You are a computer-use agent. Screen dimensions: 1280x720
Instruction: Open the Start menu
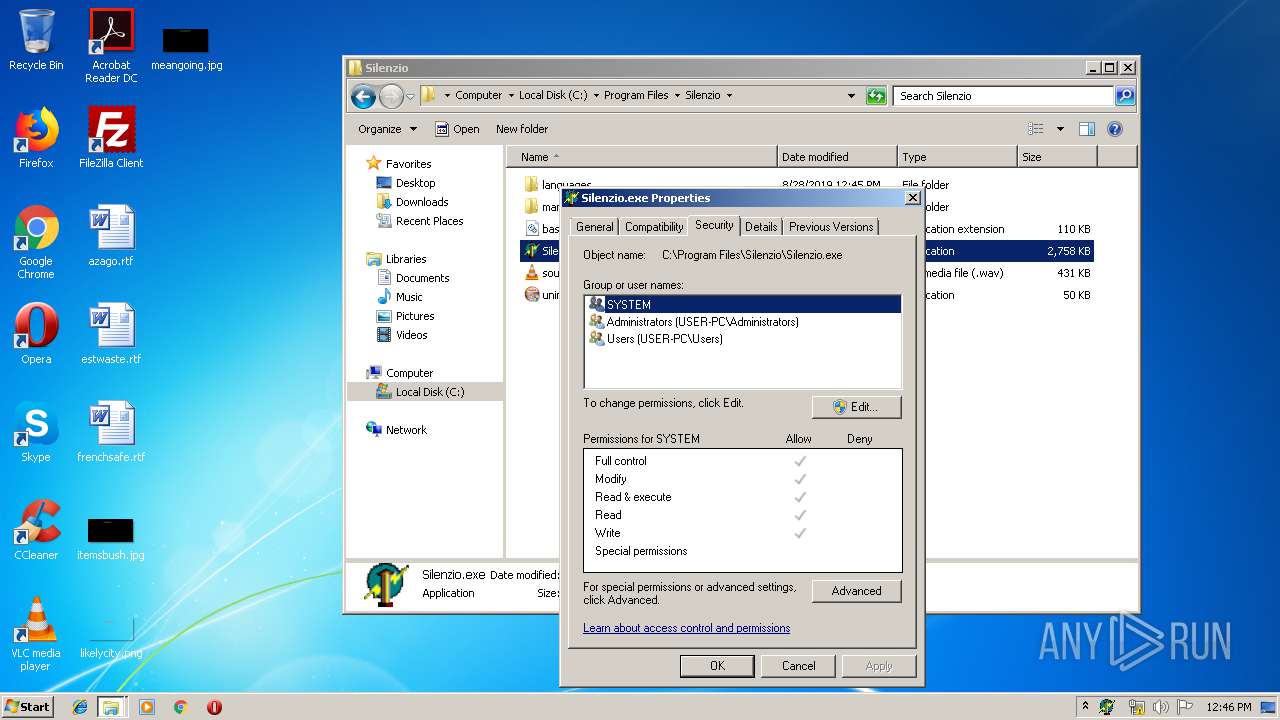pyautogui.click(x=28, y=706)
